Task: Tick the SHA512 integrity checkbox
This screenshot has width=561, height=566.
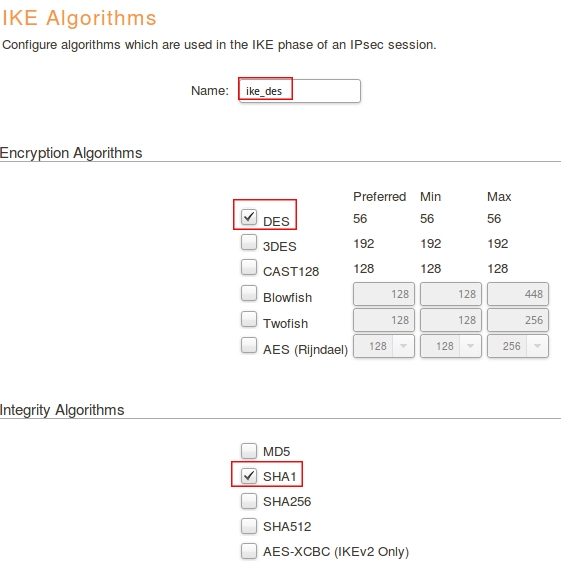Action: (249, 526)
